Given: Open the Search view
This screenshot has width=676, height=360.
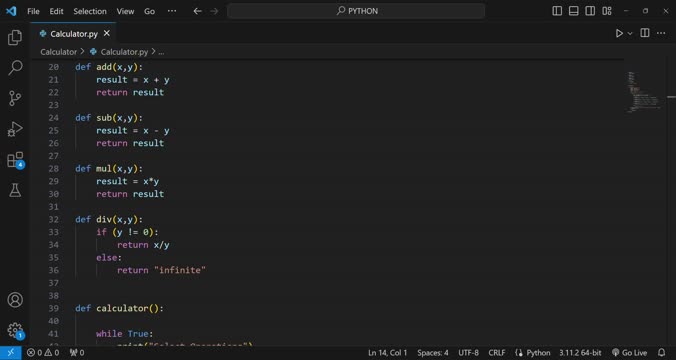Looking at the screenshot, I should click(15, 68).
